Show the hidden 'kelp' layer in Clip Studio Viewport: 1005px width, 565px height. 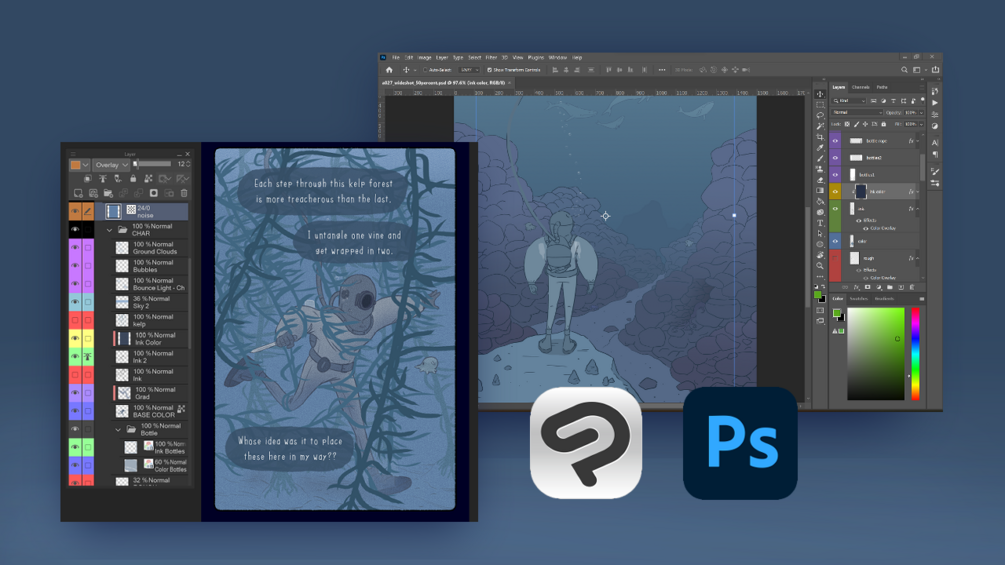coord(75,320)
